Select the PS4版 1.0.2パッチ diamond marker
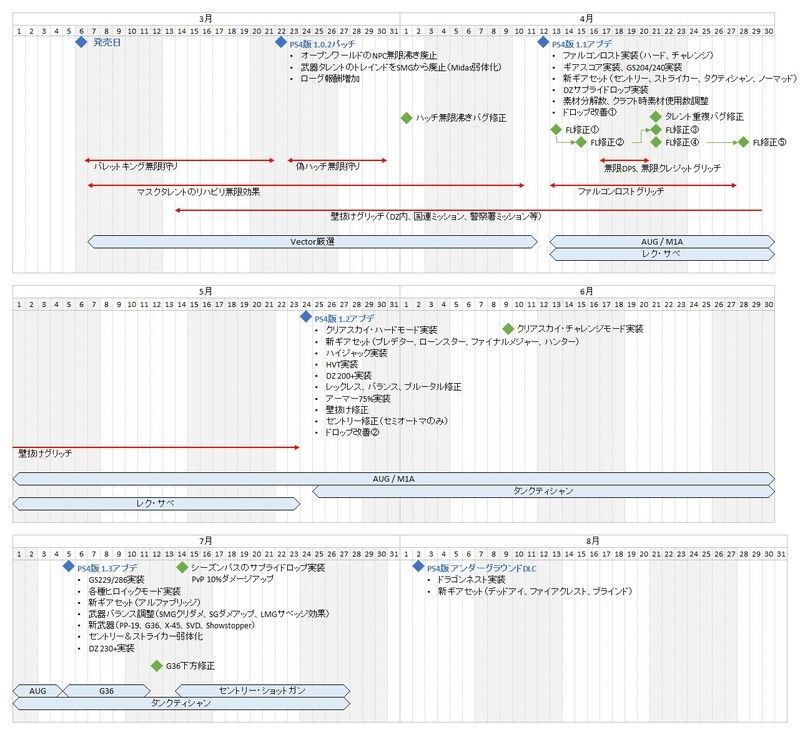This screenshot has height=735, width=800. 281,43
